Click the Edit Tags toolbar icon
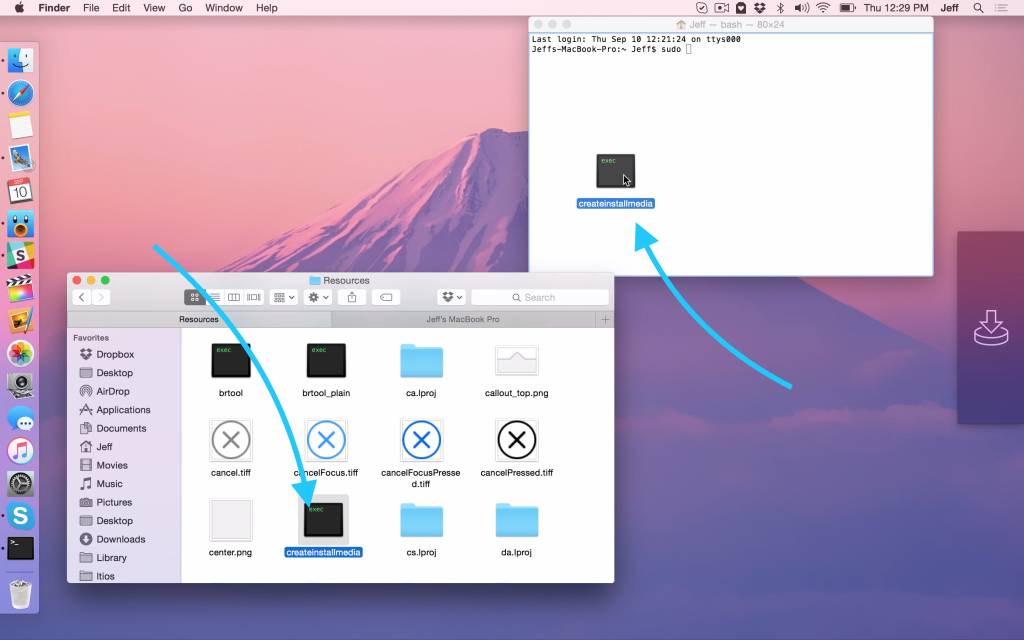The width and height of the screenshot is (1024, 640). pos(386,297)
